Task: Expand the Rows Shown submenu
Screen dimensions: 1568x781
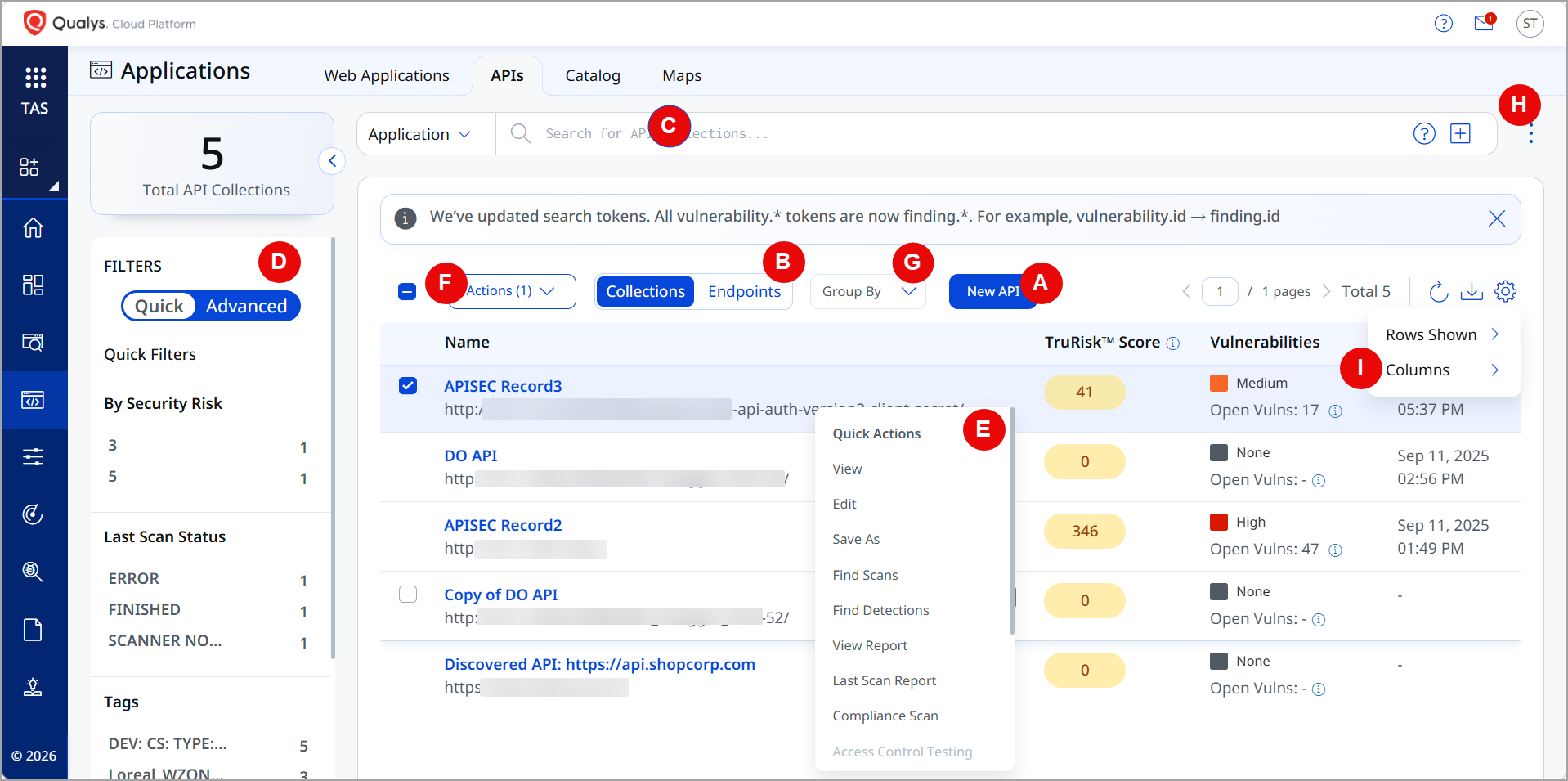Action: coord(1443,334)
